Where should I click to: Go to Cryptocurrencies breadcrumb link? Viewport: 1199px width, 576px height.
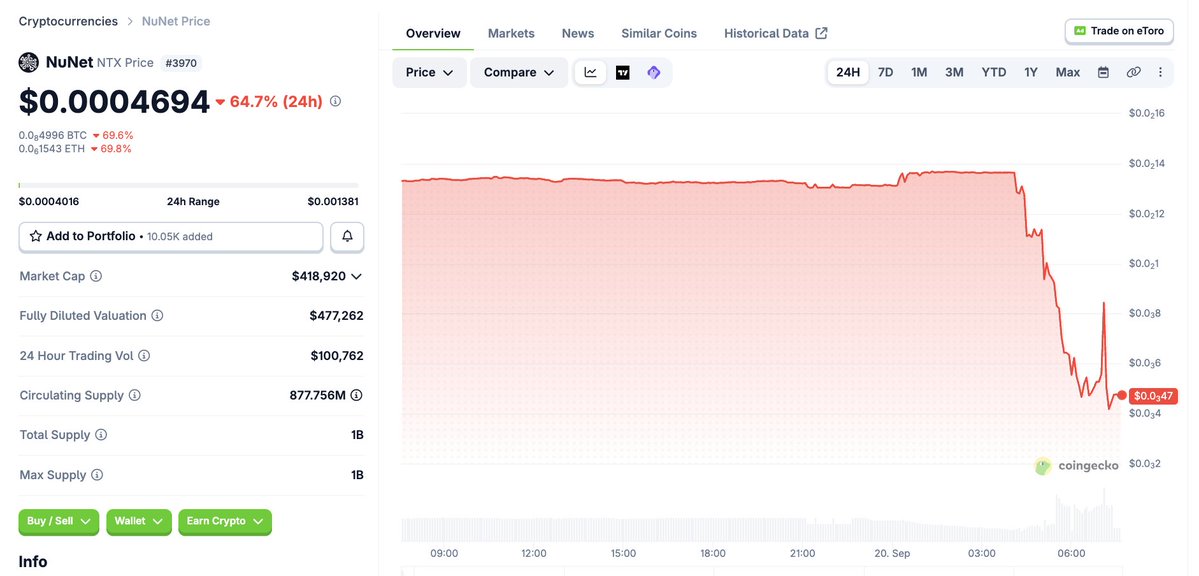68,21
